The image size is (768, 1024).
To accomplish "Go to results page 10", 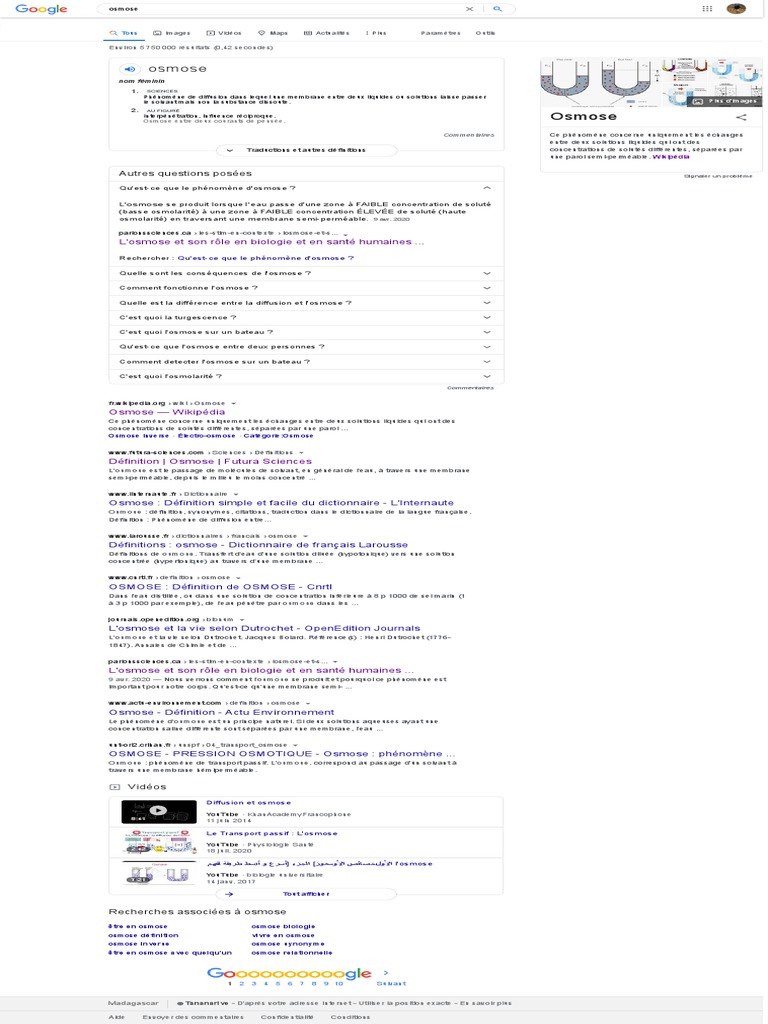I will pos(339,984).
